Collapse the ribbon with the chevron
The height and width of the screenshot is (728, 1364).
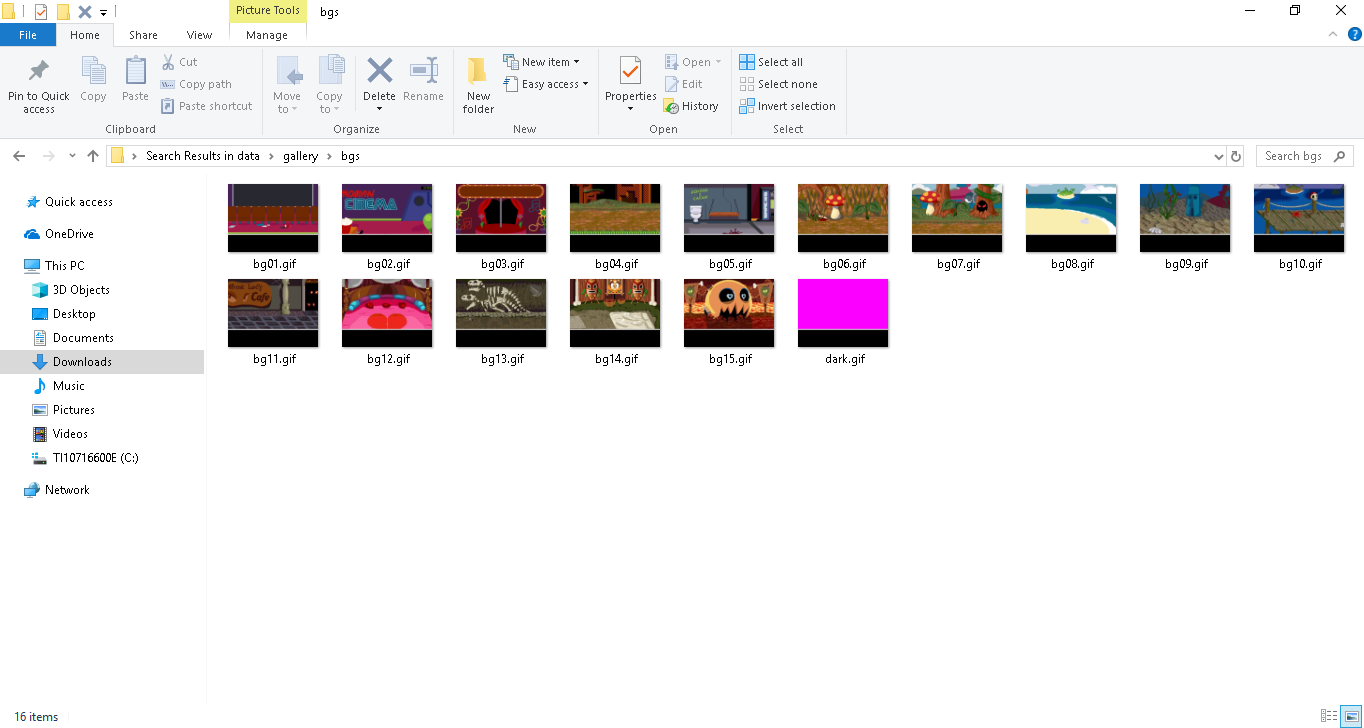pos(1332,35)
